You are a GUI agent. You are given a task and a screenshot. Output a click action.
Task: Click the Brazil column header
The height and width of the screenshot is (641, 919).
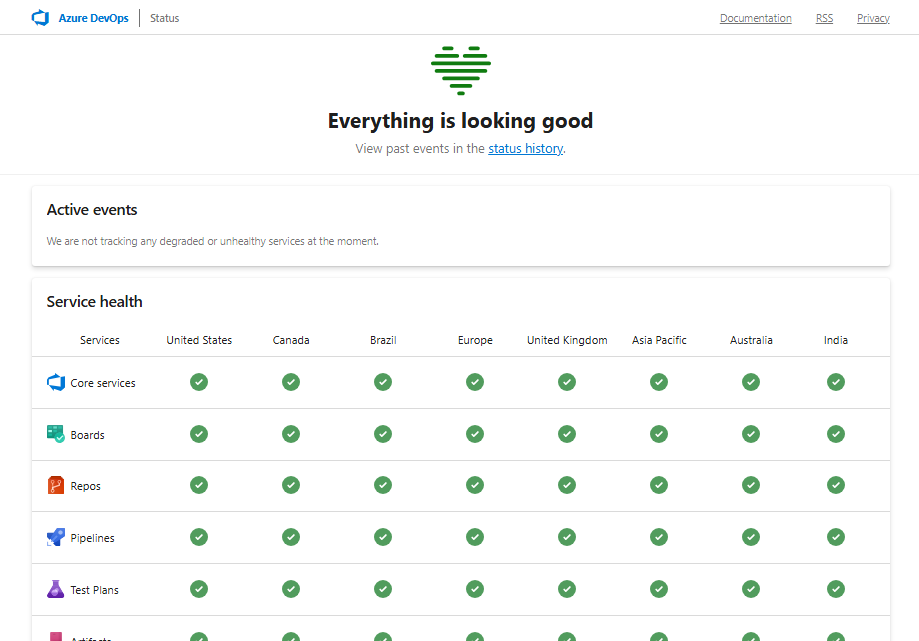coord(383,340)
